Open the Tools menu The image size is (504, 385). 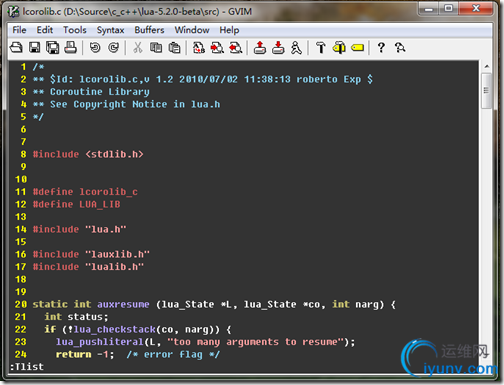75,30
